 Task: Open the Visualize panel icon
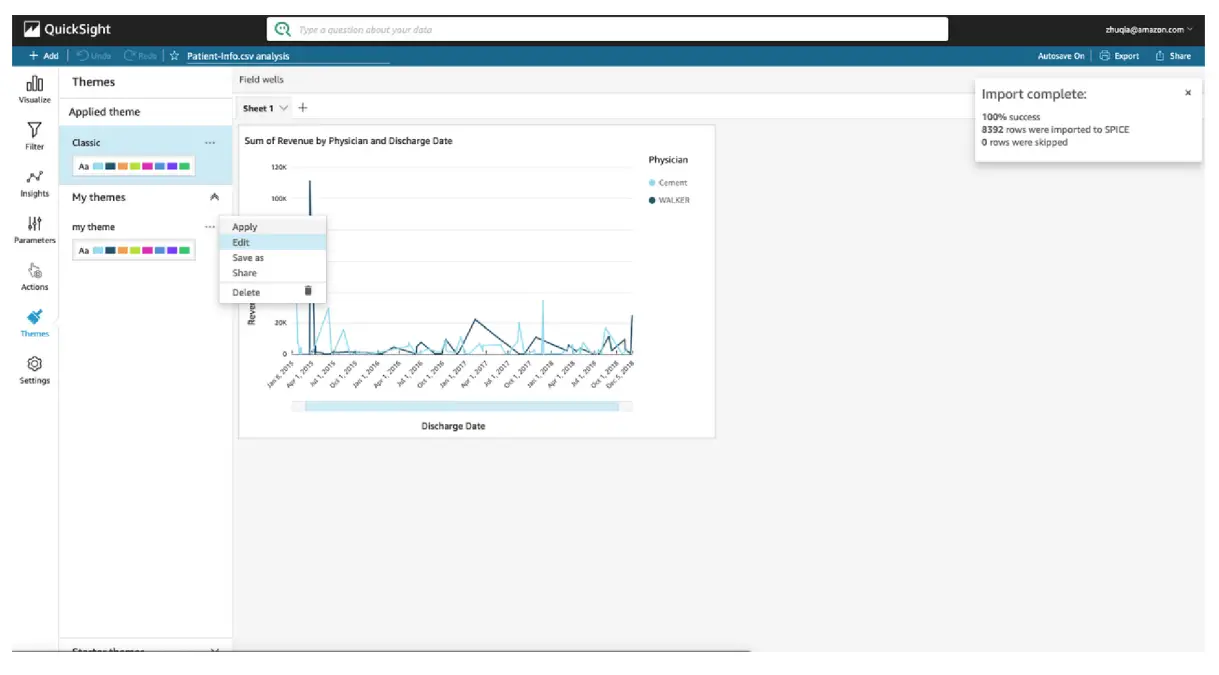pyautogui.click(x=34, y=87)
